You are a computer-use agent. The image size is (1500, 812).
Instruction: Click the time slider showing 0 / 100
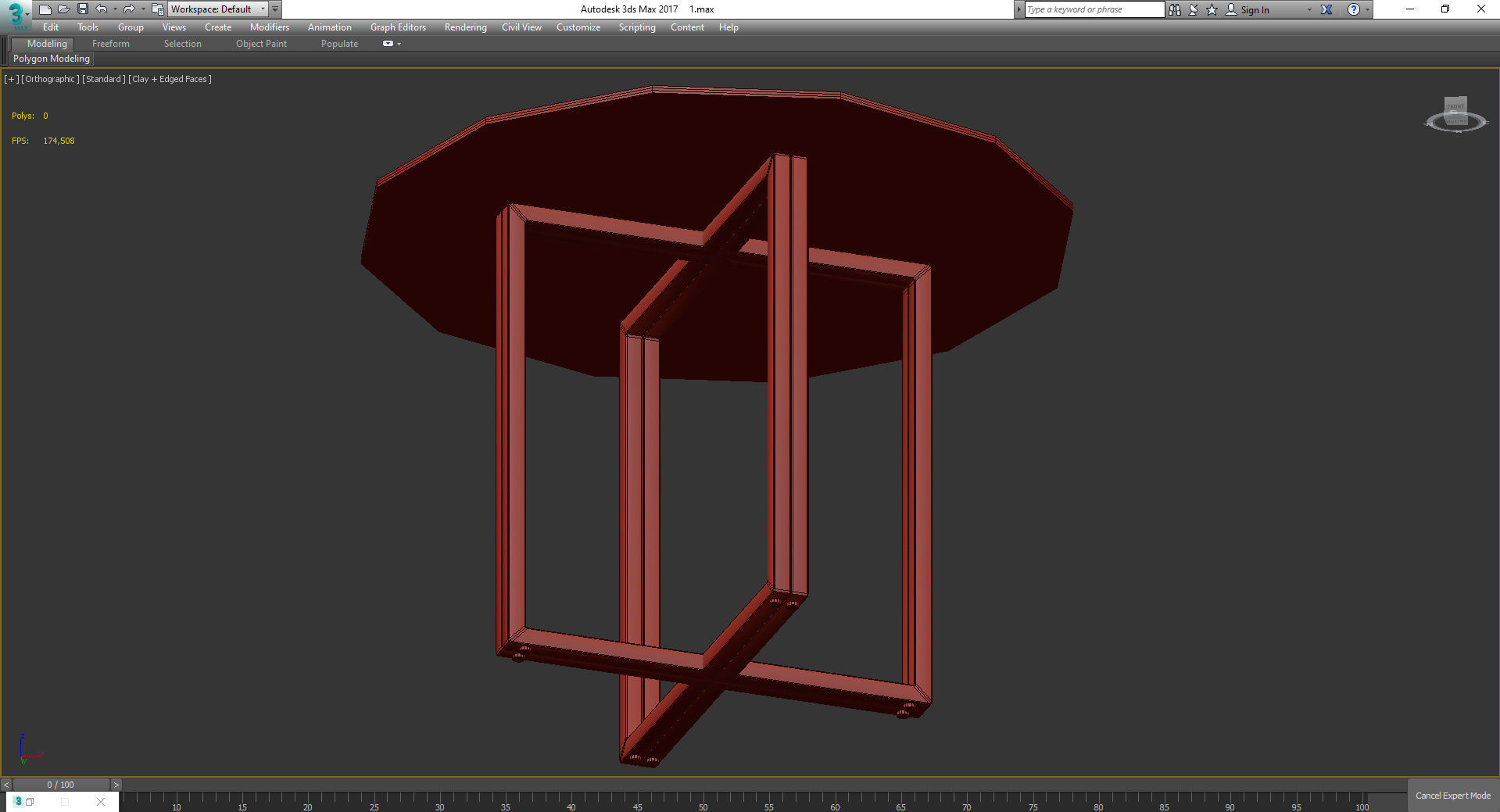(61, 785)
